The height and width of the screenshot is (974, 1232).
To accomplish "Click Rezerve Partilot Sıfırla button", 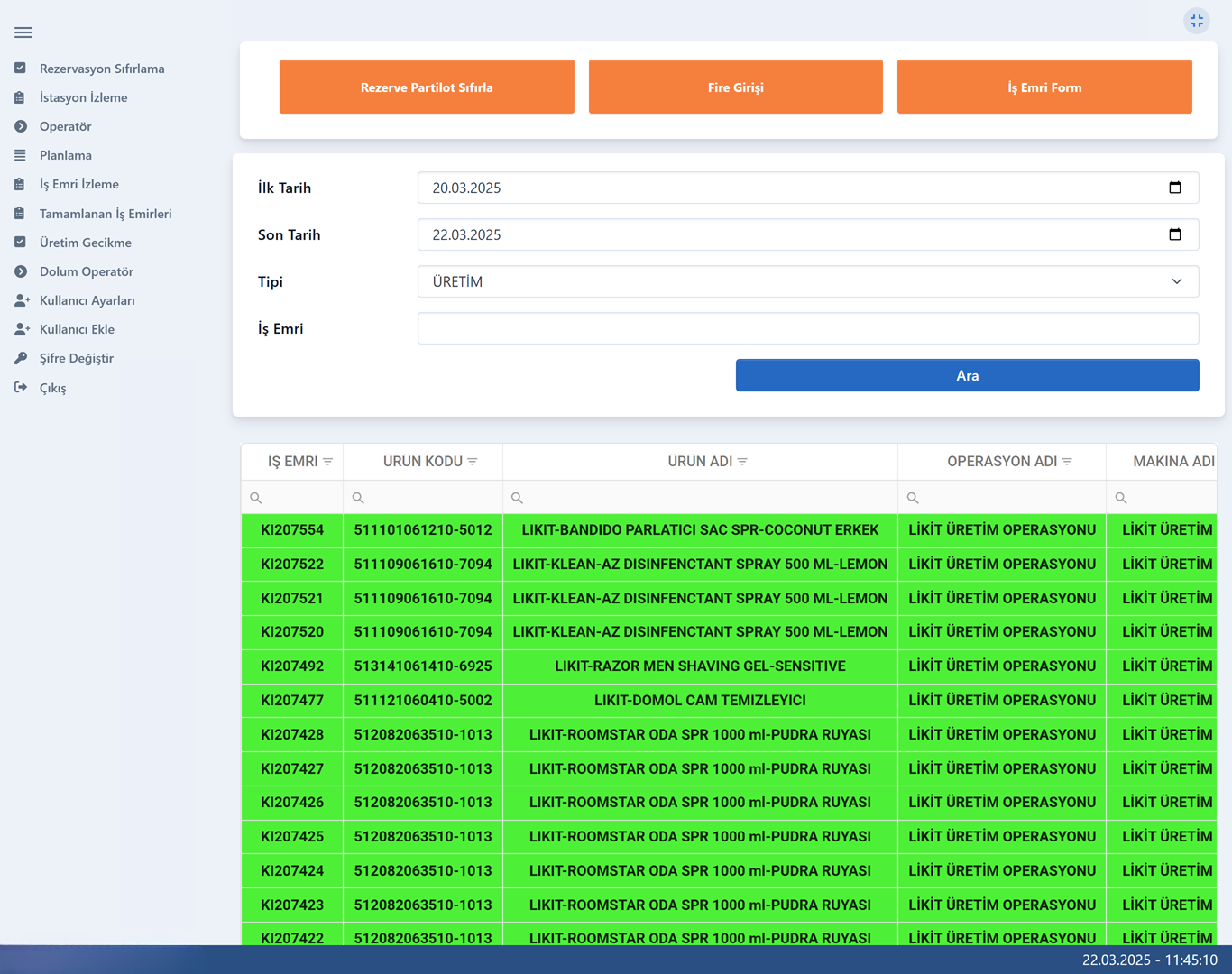I will click(x=427, y=87).
